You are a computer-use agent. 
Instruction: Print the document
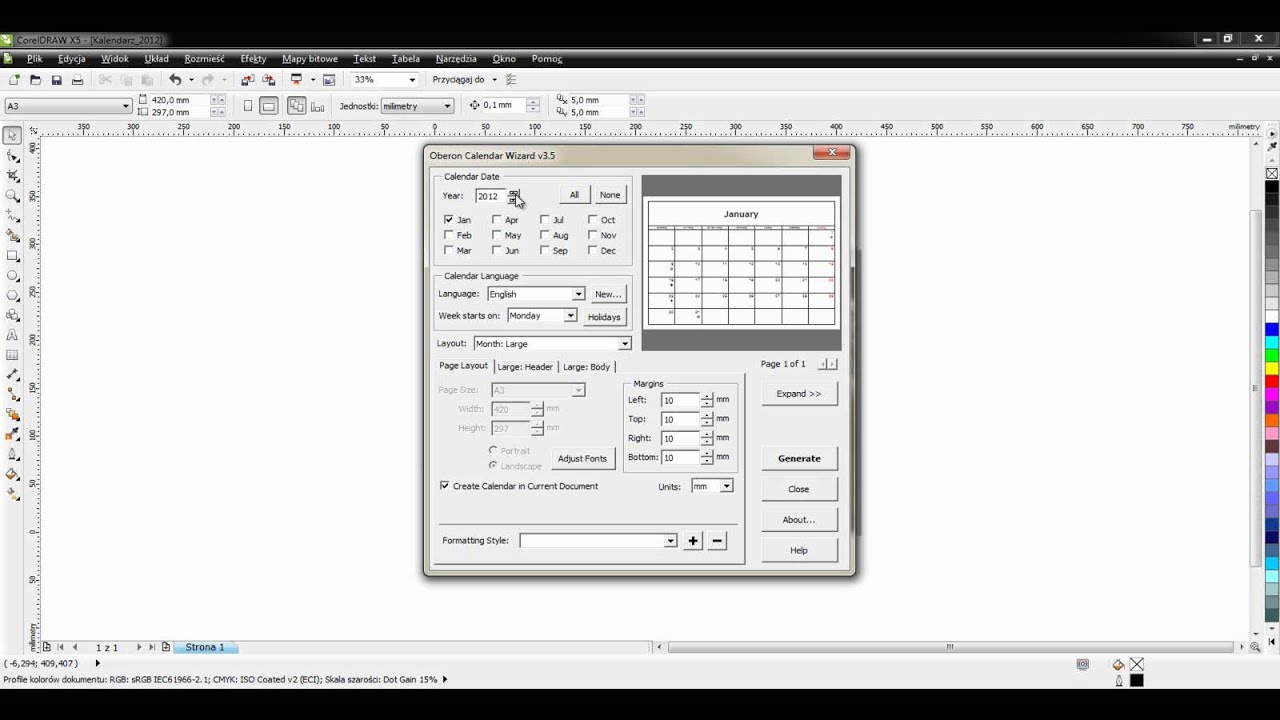coord(77,80)
